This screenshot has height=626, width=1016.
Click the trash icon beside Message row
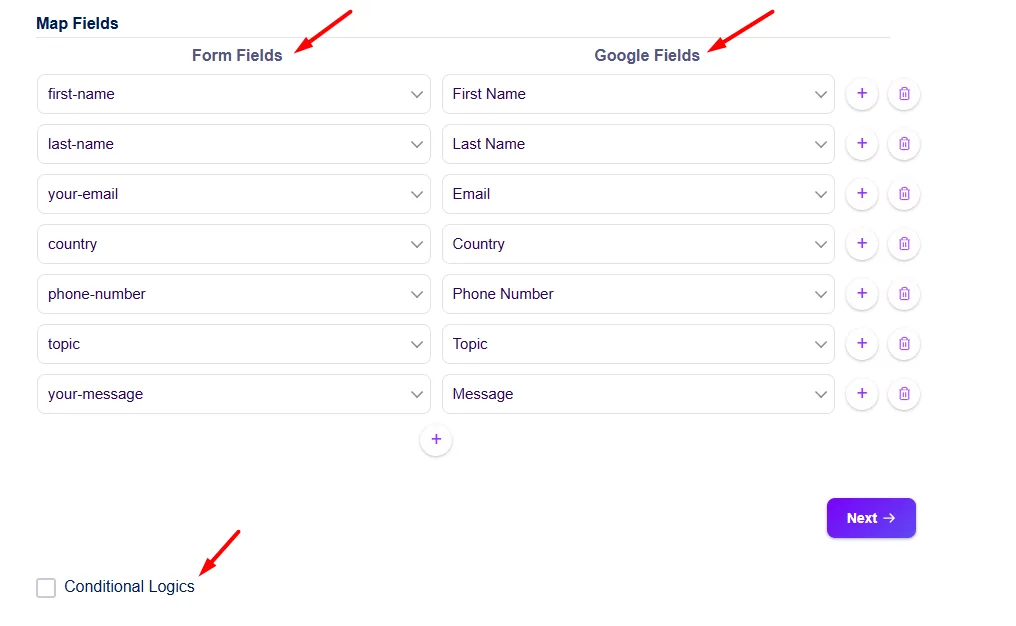904,394
